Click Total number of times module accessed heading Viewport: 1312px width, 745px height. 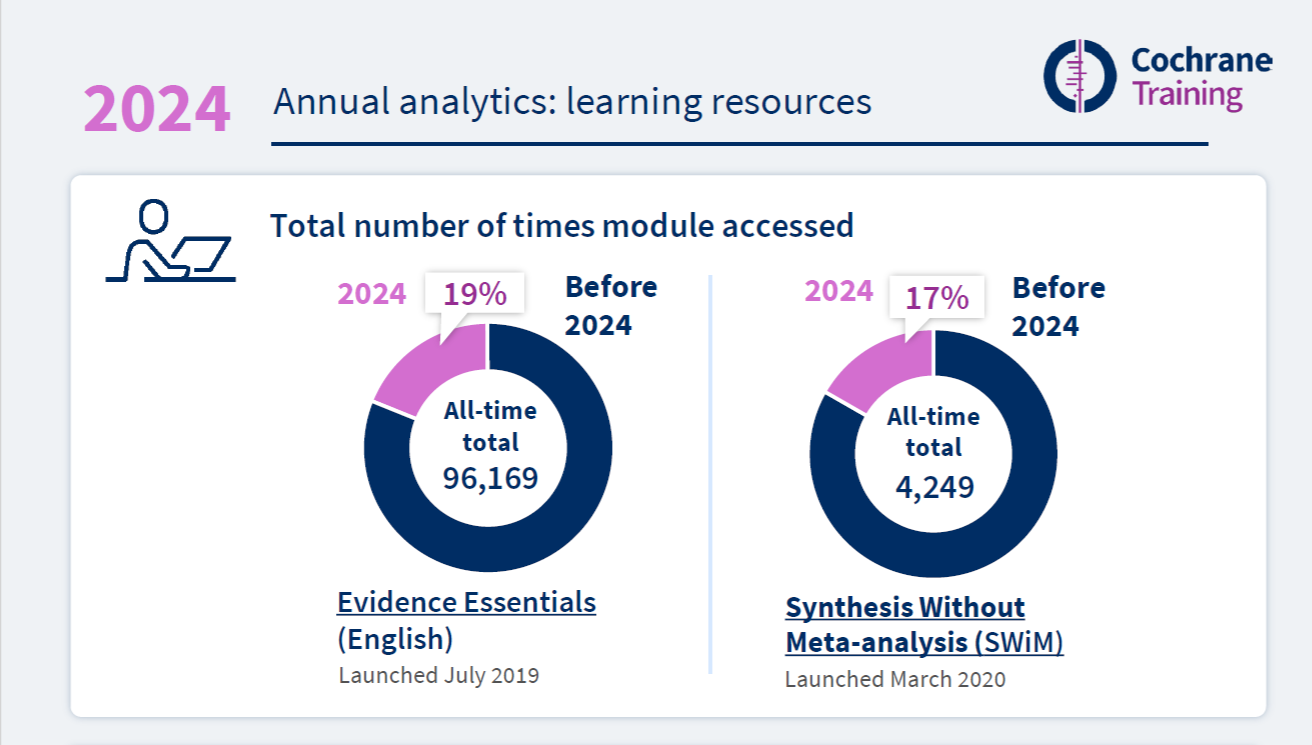pyautogui.click(x=562, y=226)
